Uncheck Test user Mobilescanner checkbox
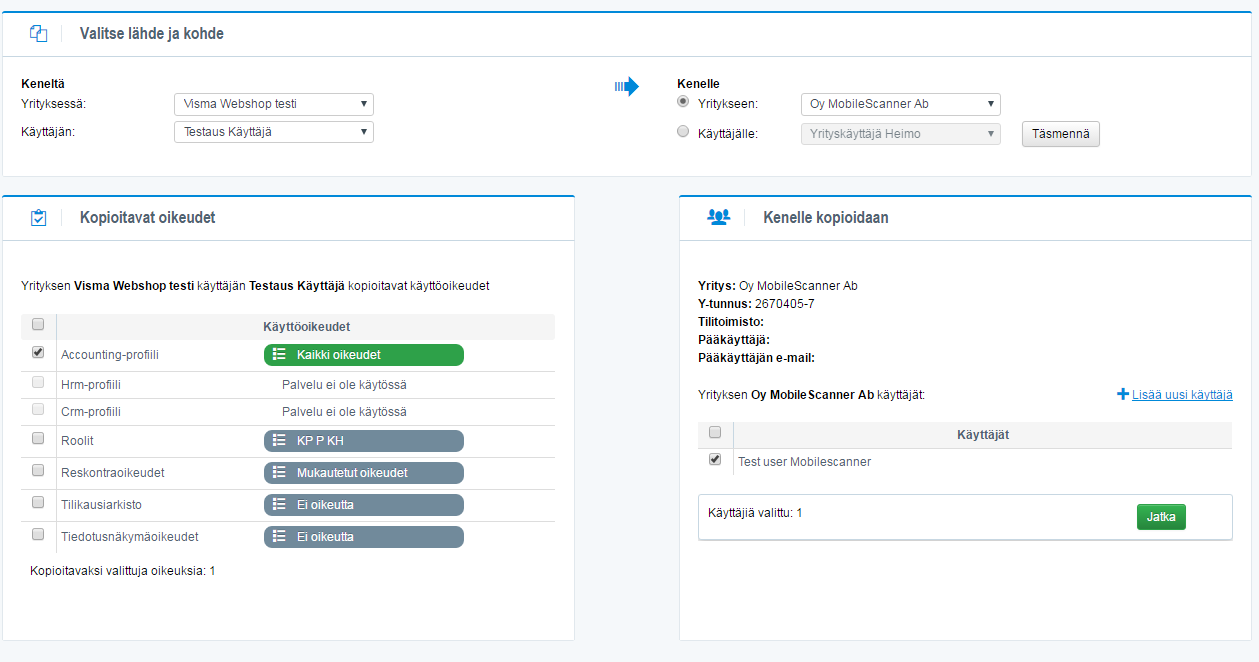The width and height of the screenshot is (1259, 662). coord(715,459)
